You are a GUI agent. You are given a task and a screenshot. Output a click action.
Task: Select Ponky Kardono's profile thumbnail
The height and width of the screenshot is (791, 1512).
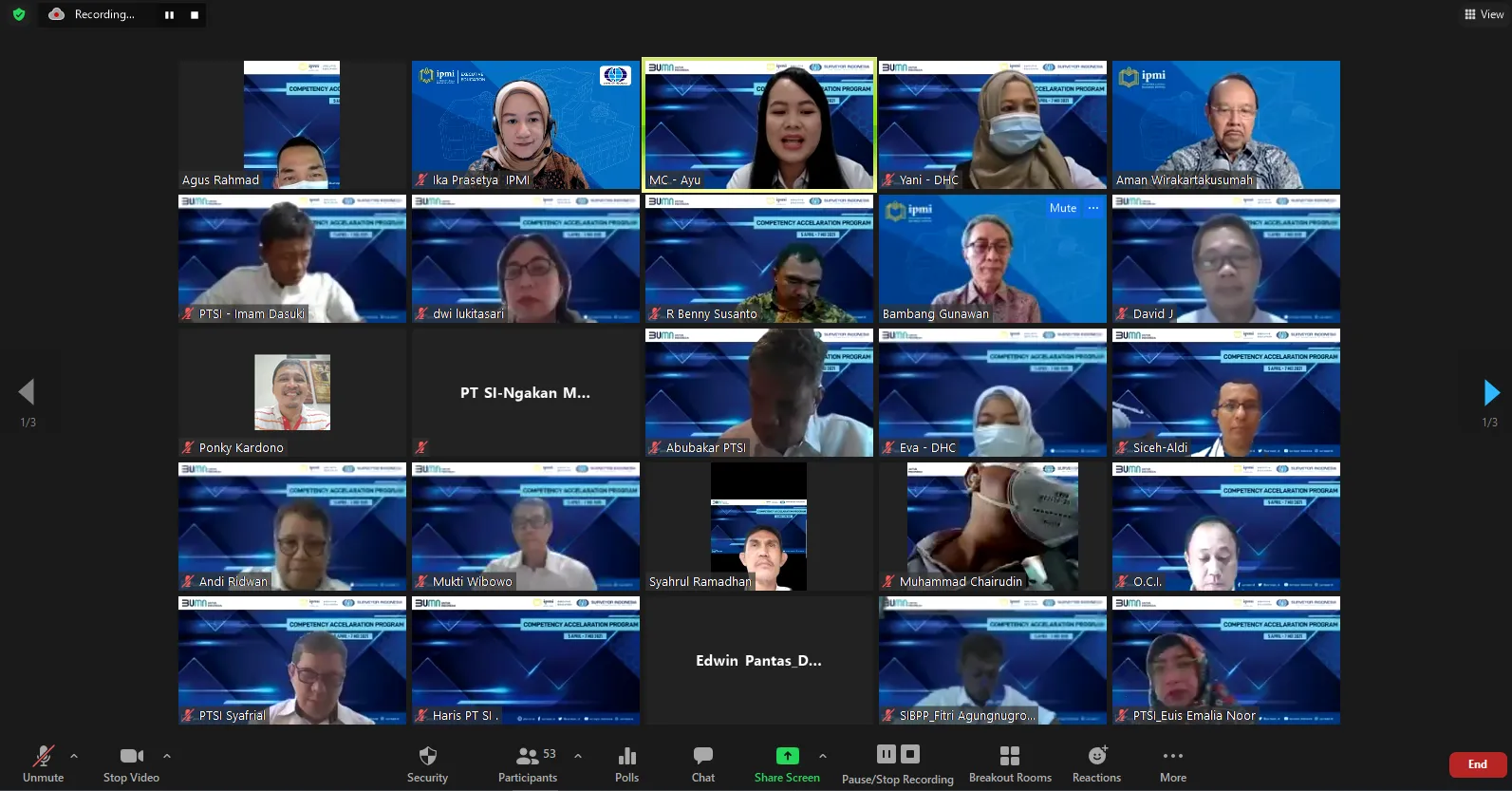(x=292, y=392)
